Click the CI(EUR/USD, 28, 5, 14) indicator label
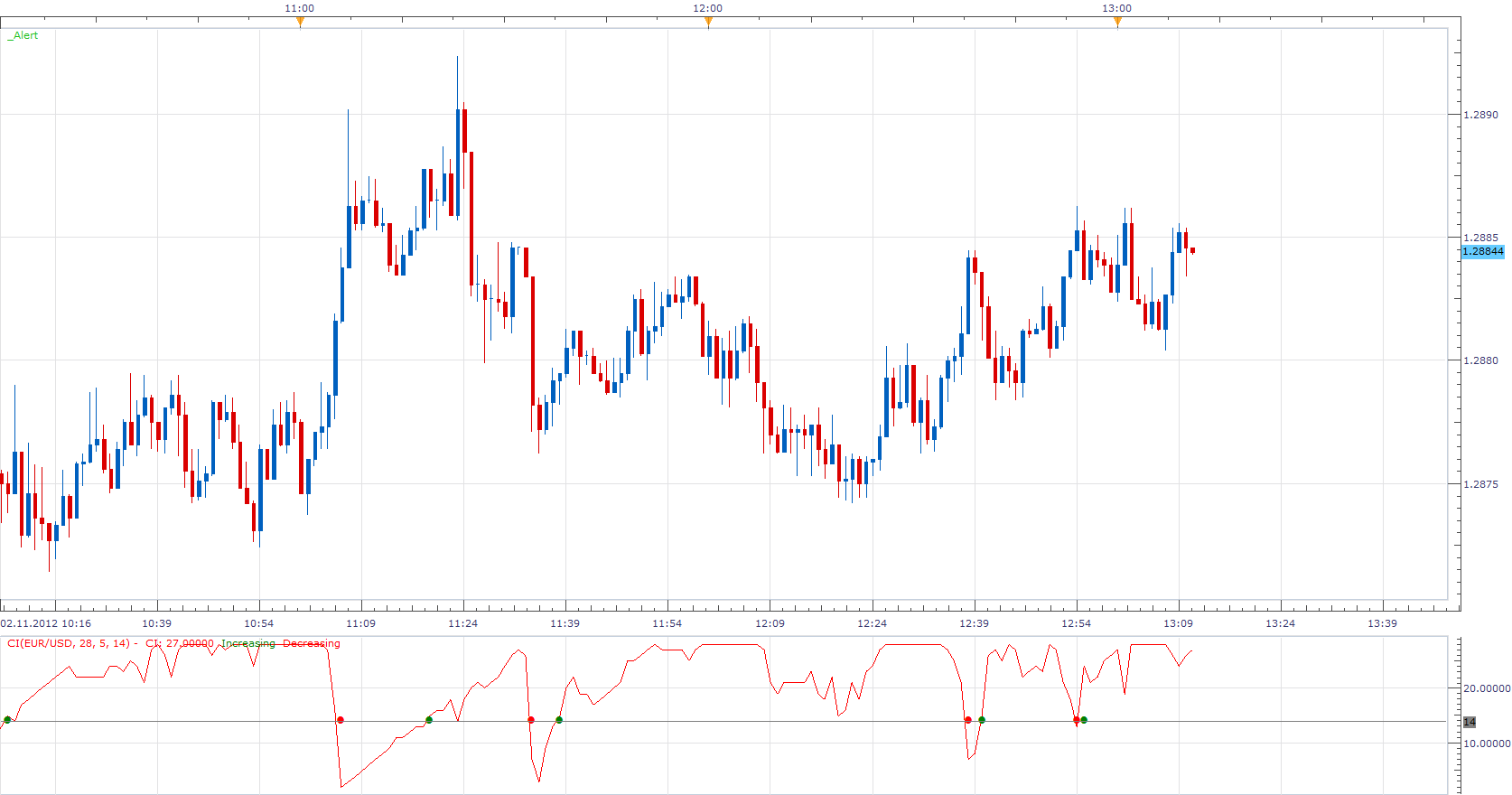Screen dimensions: 1512x795 click(70, 643)
